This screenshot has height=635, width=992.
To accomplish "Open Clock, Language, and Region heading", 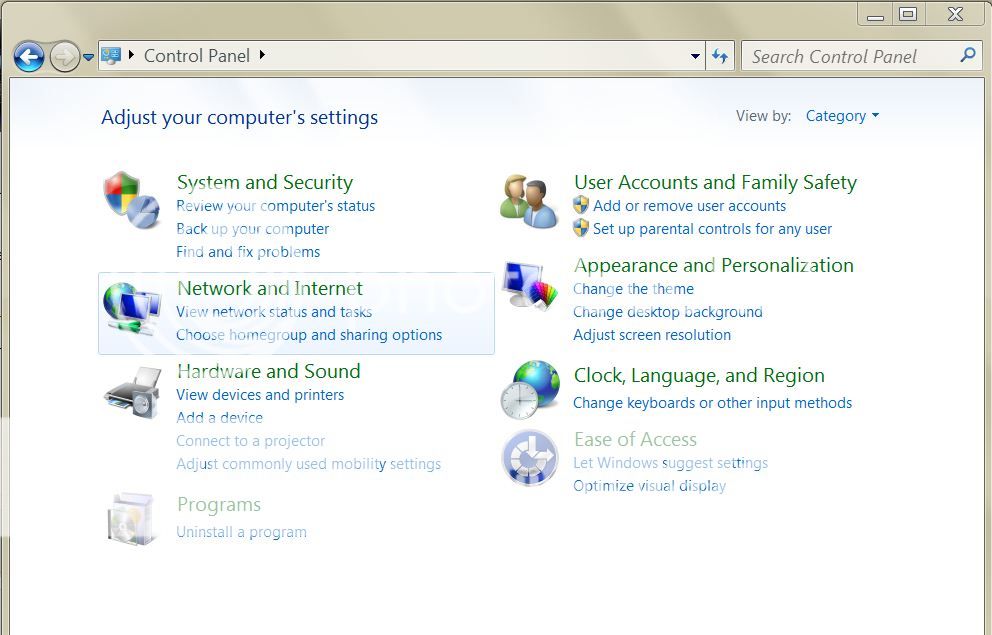I will pos(699,376).
